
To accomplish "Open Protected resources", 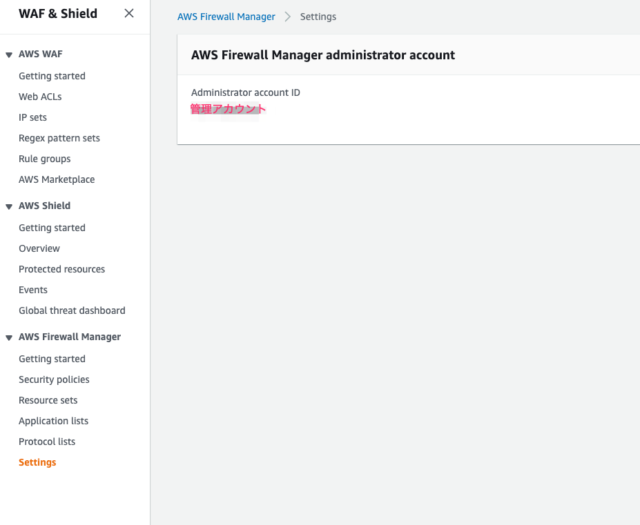I will click(62, 269).
